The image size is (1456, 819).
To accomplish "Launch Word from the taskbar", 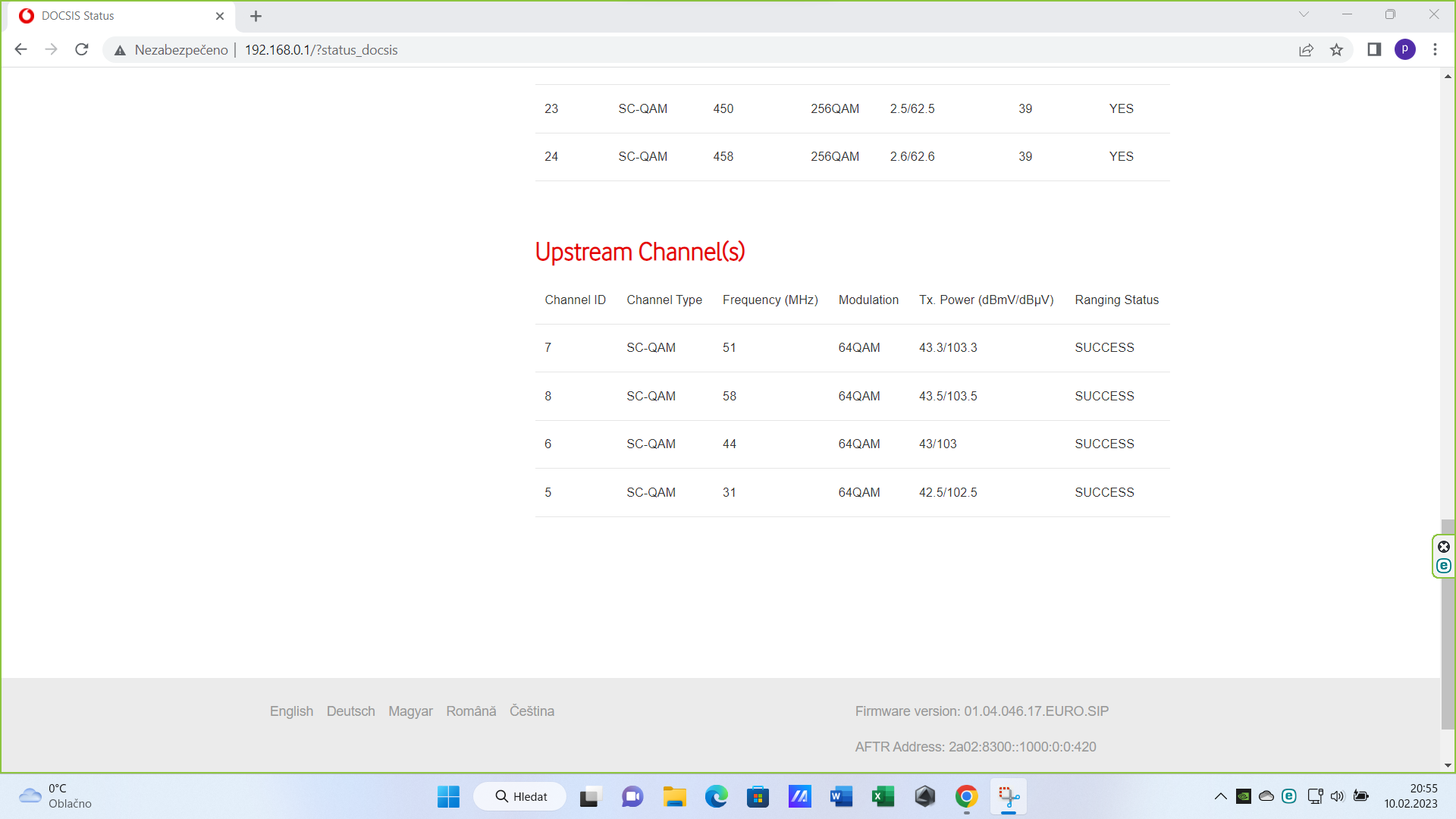I will point(841,796).
